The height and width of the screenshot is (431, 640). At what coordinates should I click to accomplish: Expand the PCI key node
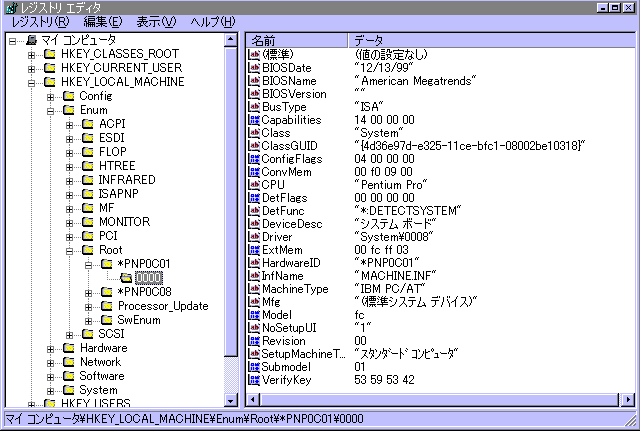coord(69,235)
